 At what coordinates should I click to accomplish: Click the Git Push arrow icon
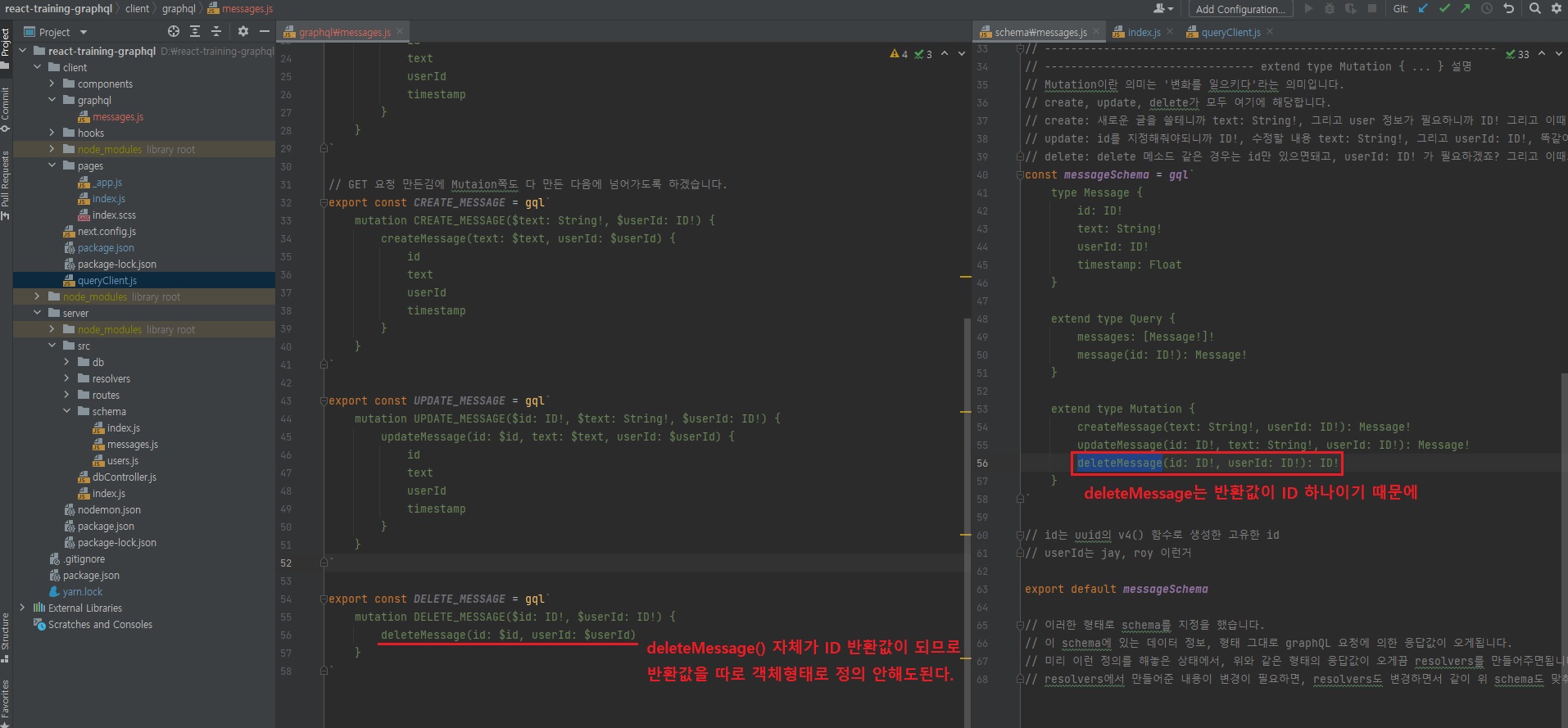[1465, 9]
